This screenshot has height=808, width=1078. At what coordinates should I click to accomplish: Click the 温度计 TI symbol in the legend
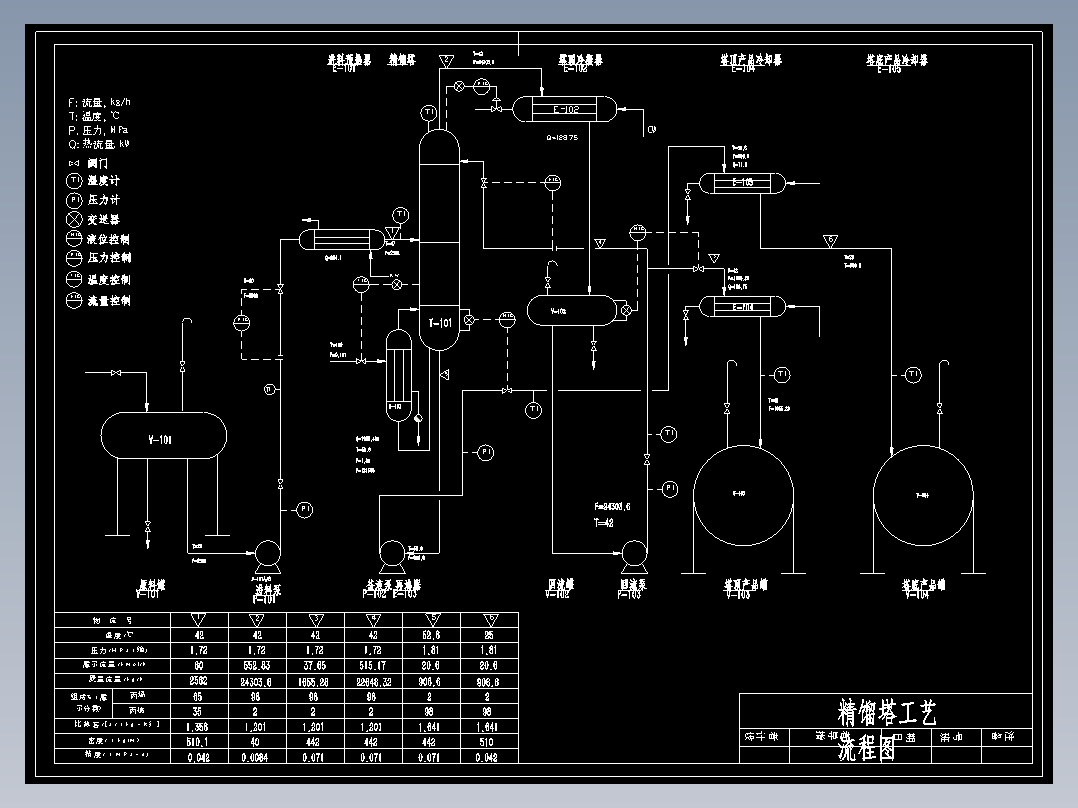74,181
